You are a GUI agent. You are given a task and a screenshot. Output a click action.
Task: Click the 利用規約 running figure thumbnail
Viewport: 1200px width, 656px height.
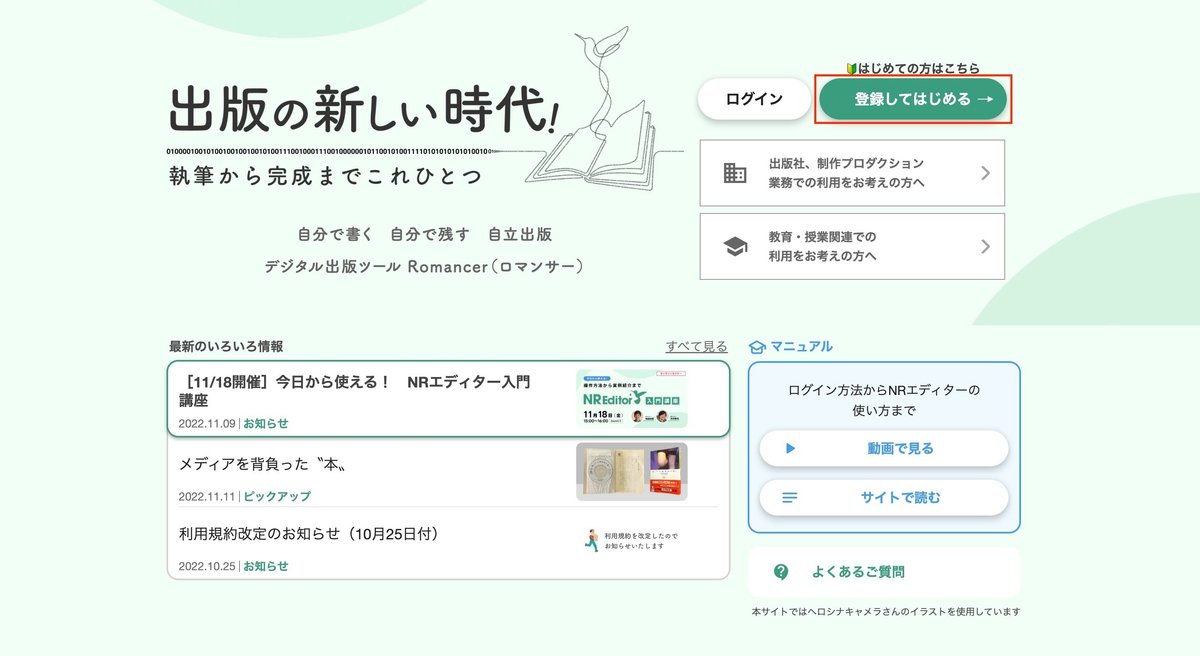tap(632, 541)
